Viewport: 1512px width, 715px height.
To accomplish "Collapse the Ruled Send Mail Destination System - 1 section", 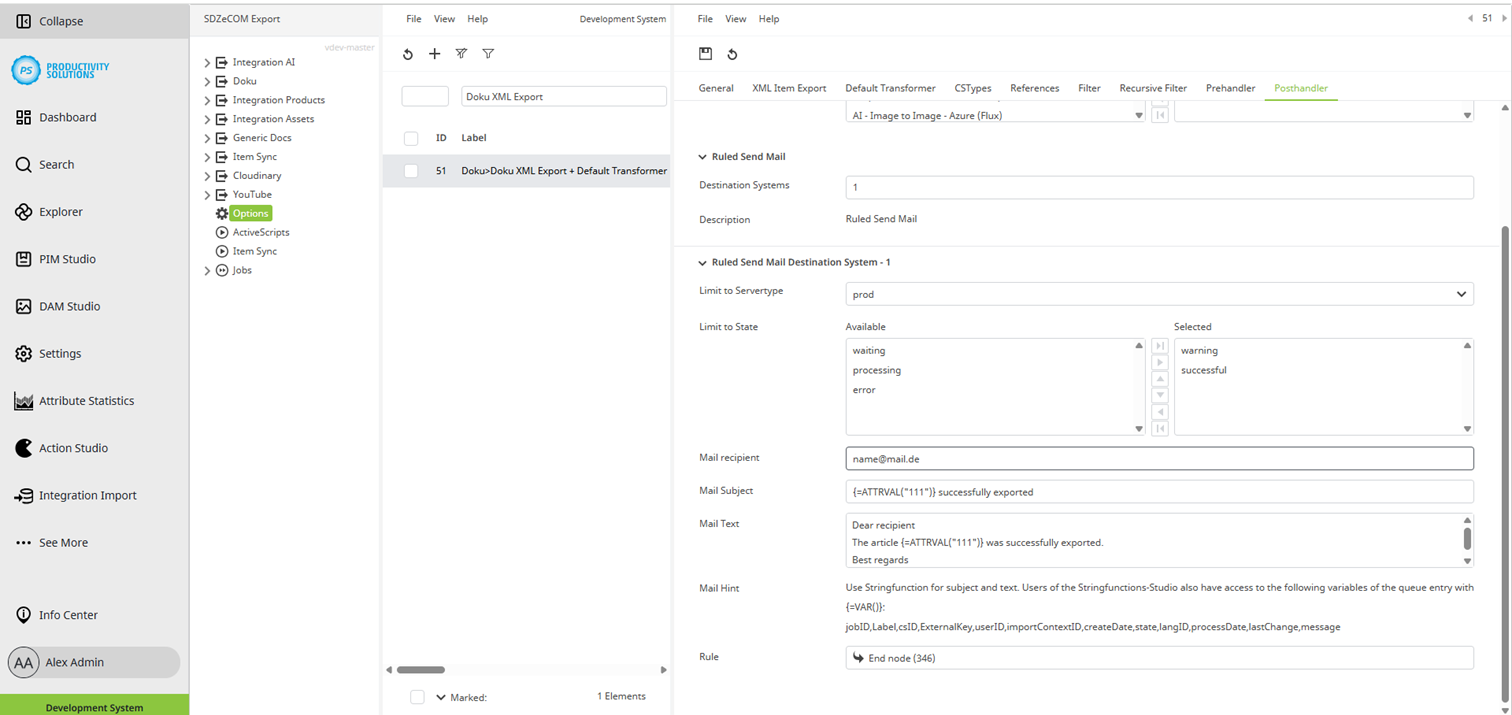I will [702, 263].
